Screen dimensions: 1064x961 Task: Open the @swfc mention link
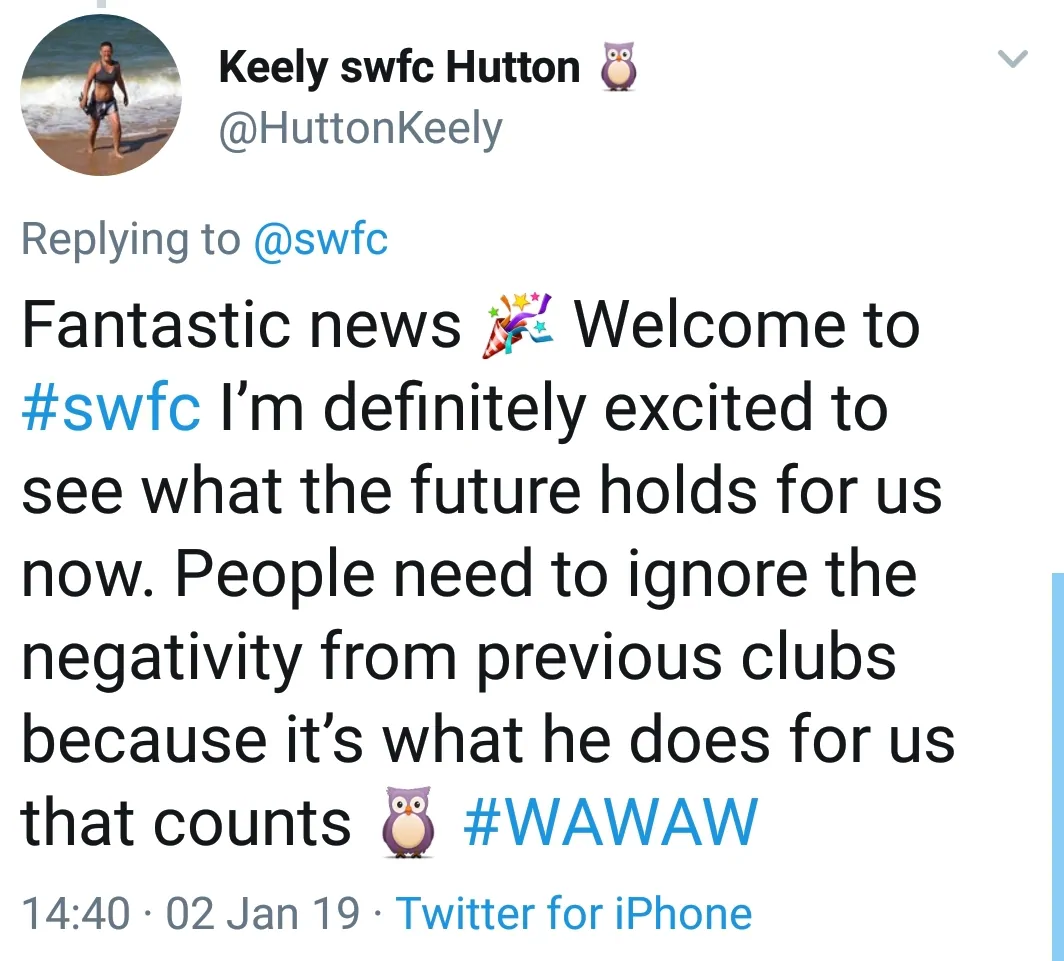[x=321, y=240]
